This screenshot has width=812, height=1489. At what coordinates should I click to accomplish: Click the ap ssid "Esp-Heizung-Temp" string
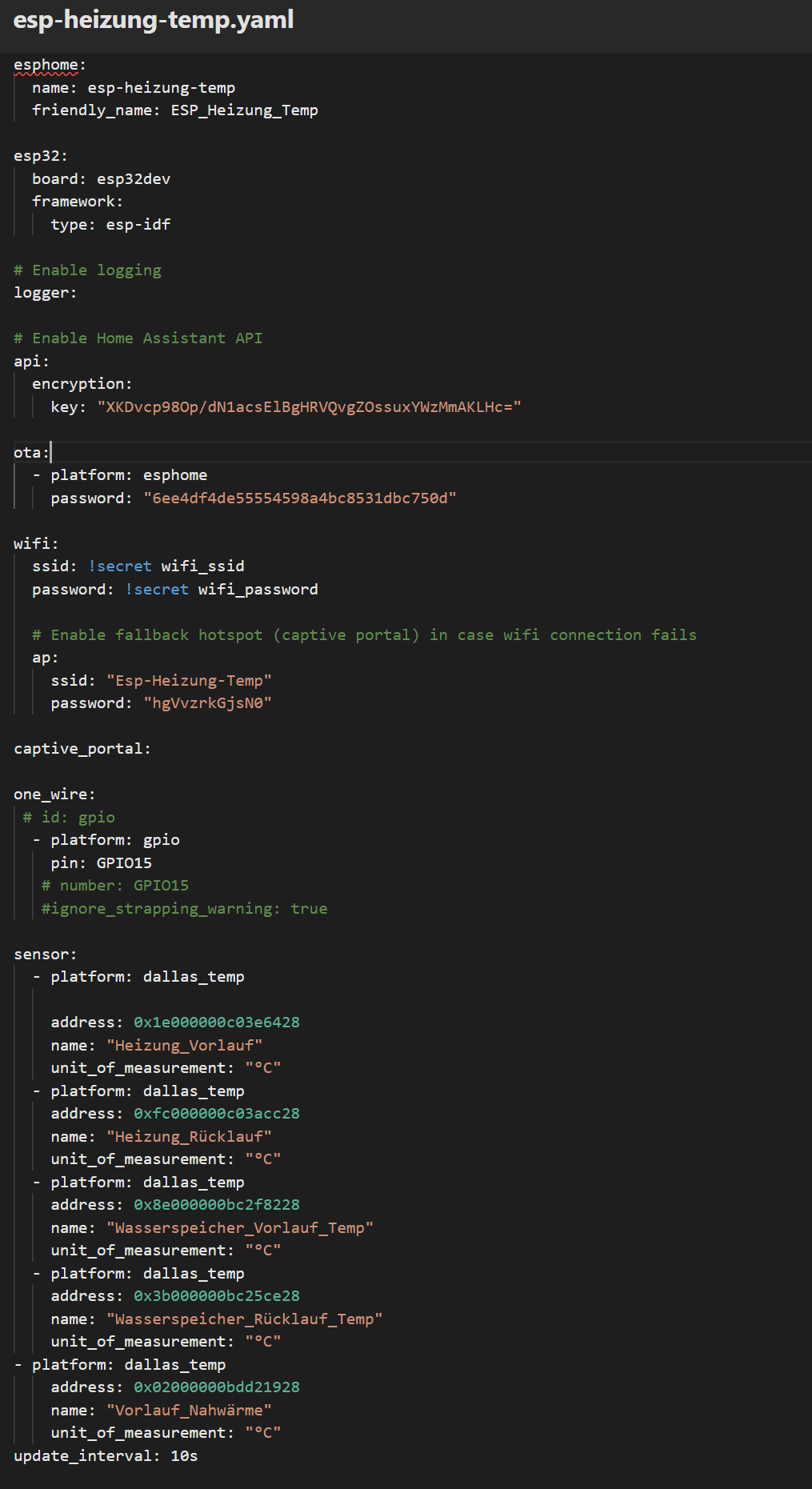coord(189,681)
